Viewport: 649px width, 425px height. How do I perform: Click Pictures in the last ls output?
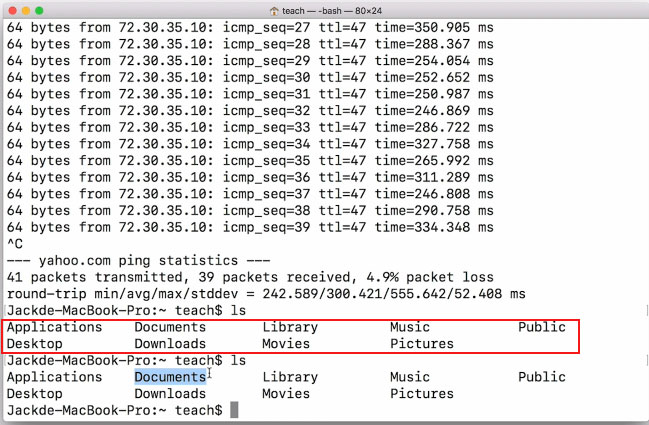422,394
